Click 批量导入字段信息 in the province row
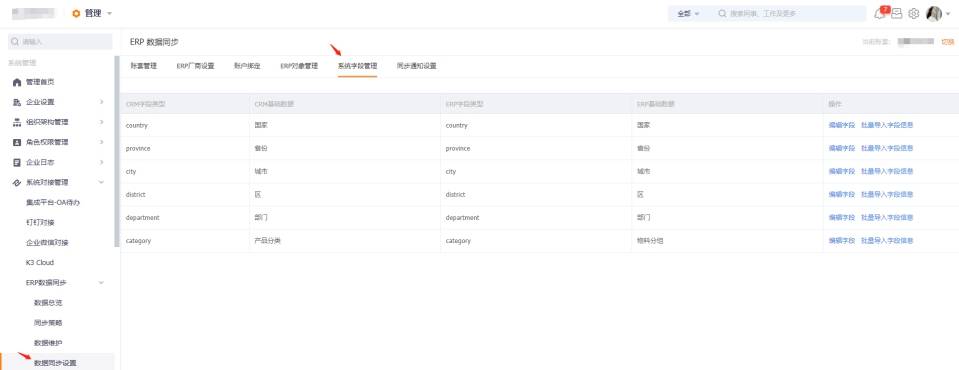959x370 pixels. click(x=887, y=149)
